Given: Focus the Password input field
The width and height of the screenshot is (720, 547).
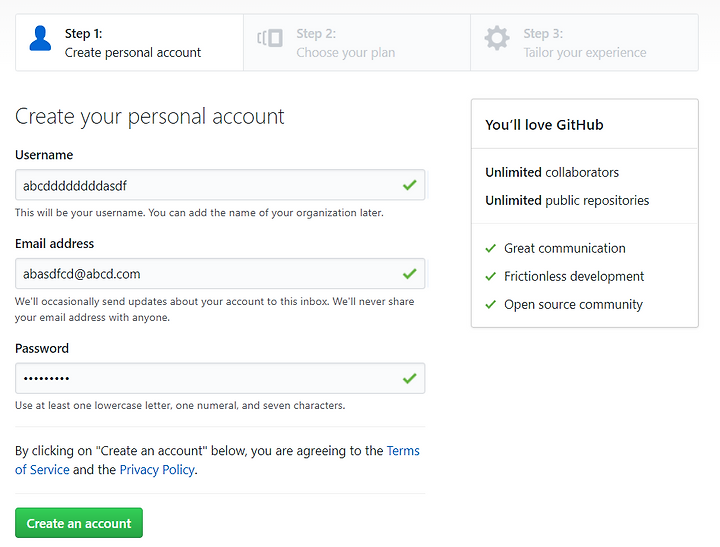Looking at the screenshot, I should tap(220, 378).
